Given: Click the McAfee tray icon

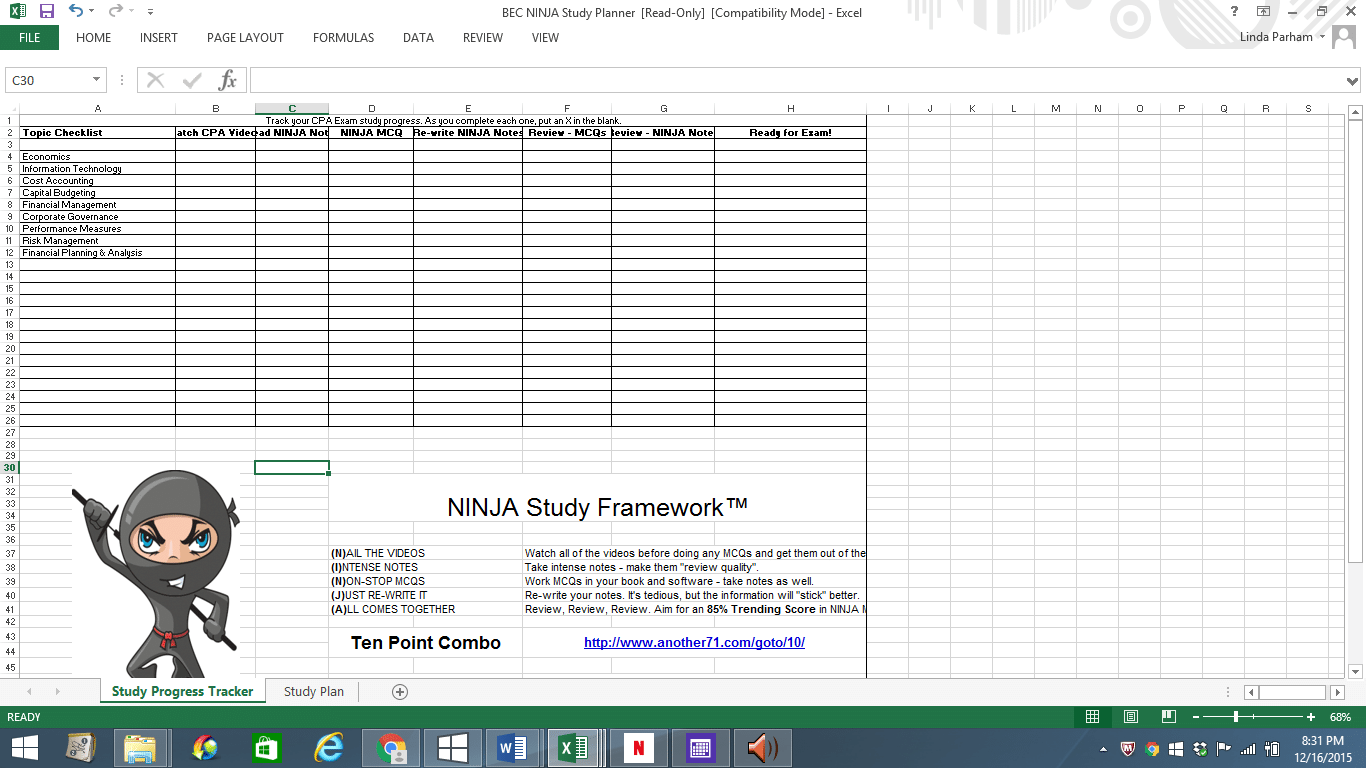Looking at the screenshot, I should (1128, 748).
